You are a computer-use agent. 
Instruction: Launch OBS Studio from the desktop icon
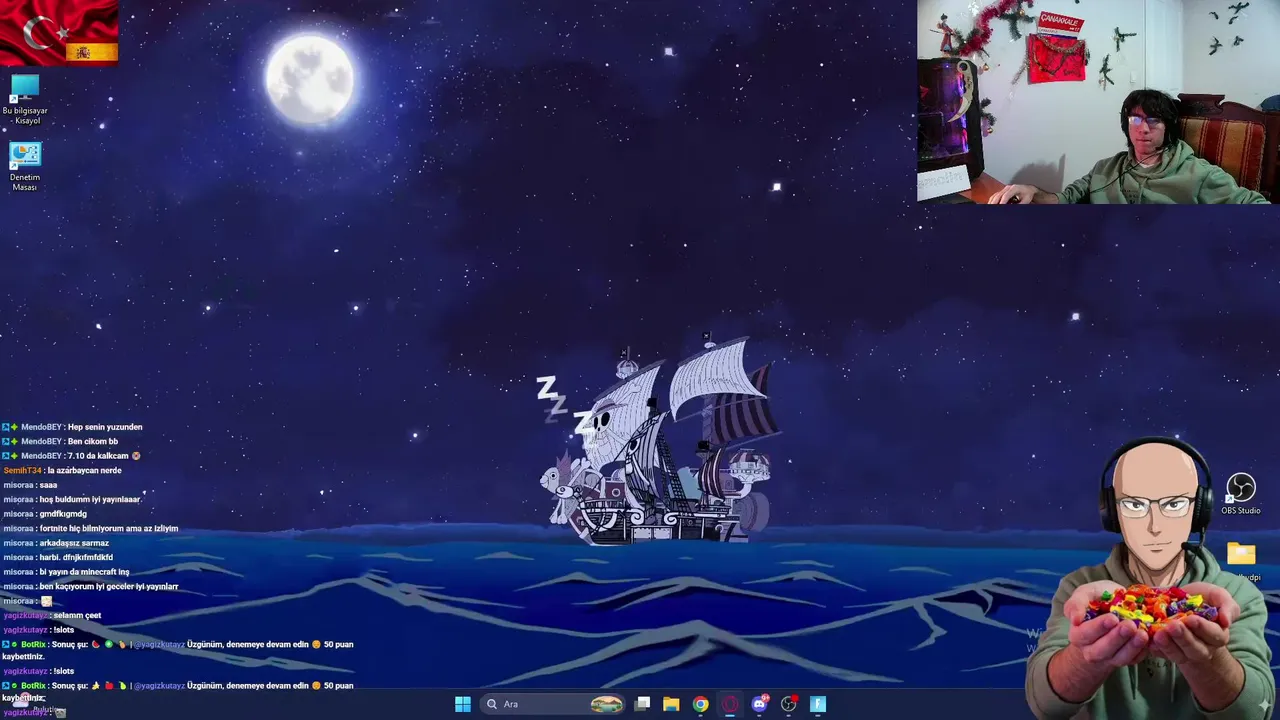(1240, 495)
